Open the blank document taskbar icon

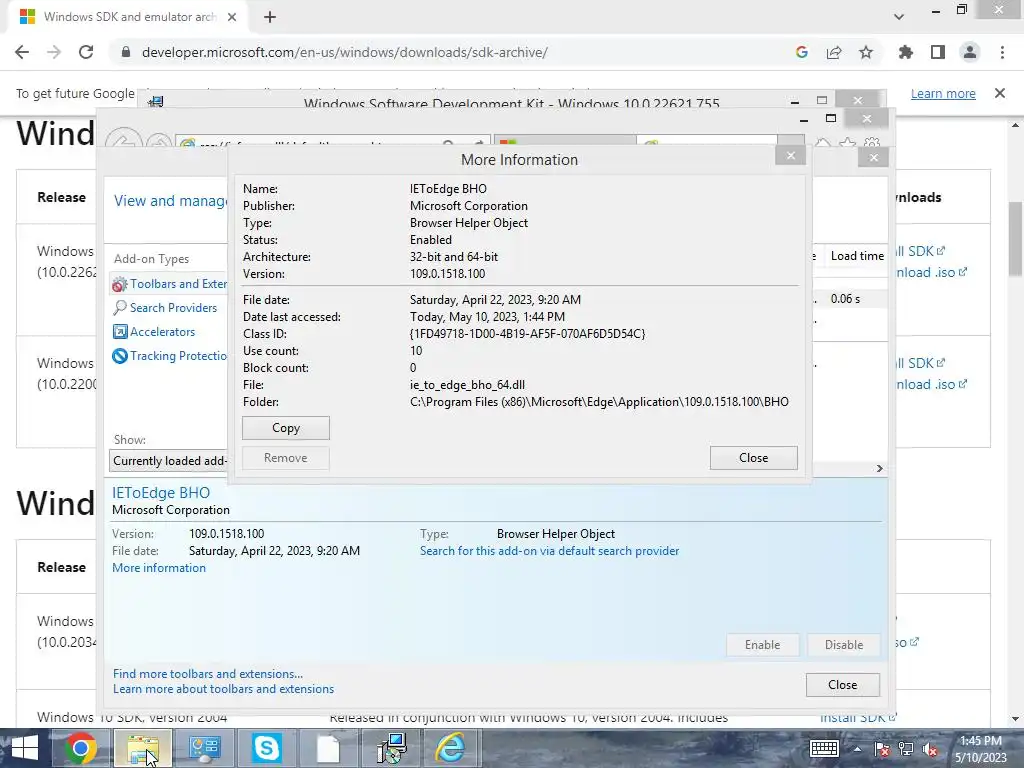click(328, 748)
